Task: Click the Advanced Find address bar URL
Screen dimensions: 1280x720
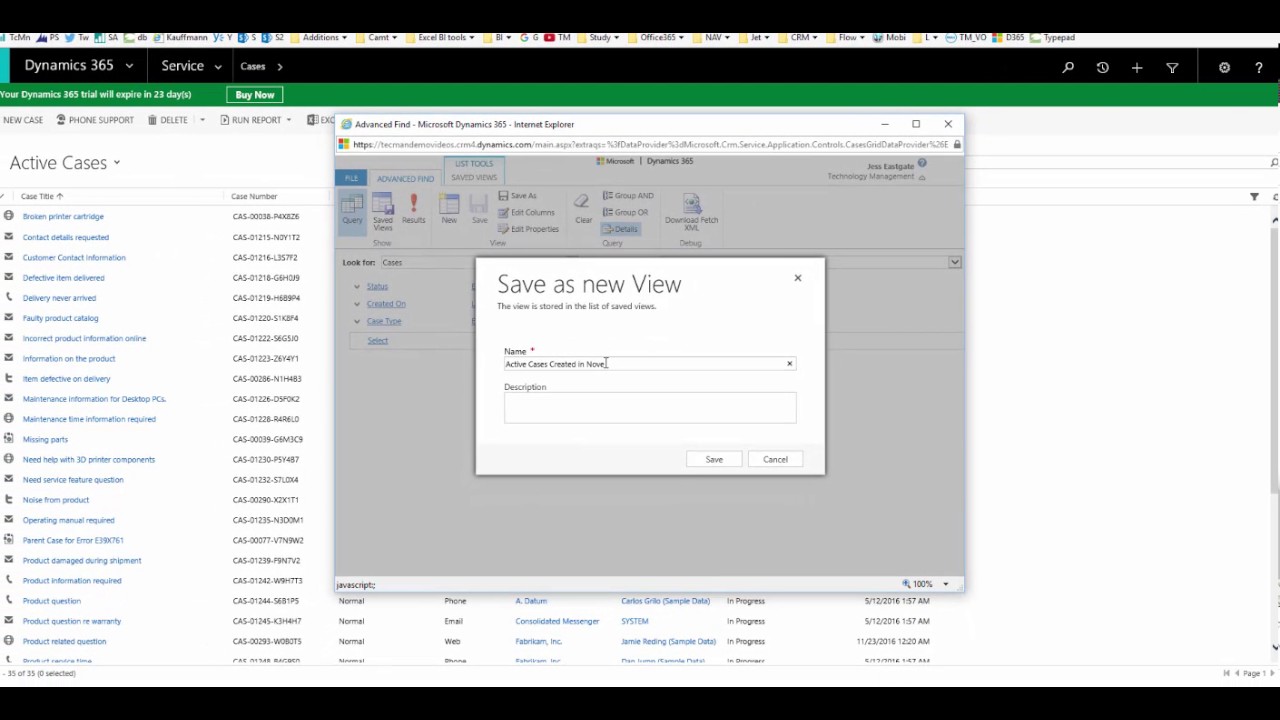Action: click(650, 145)
